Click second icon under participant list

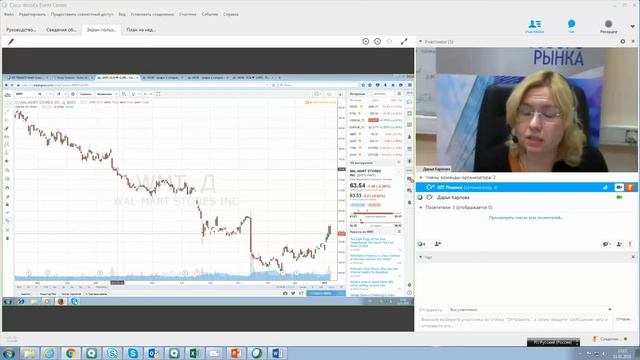(438, 244)
